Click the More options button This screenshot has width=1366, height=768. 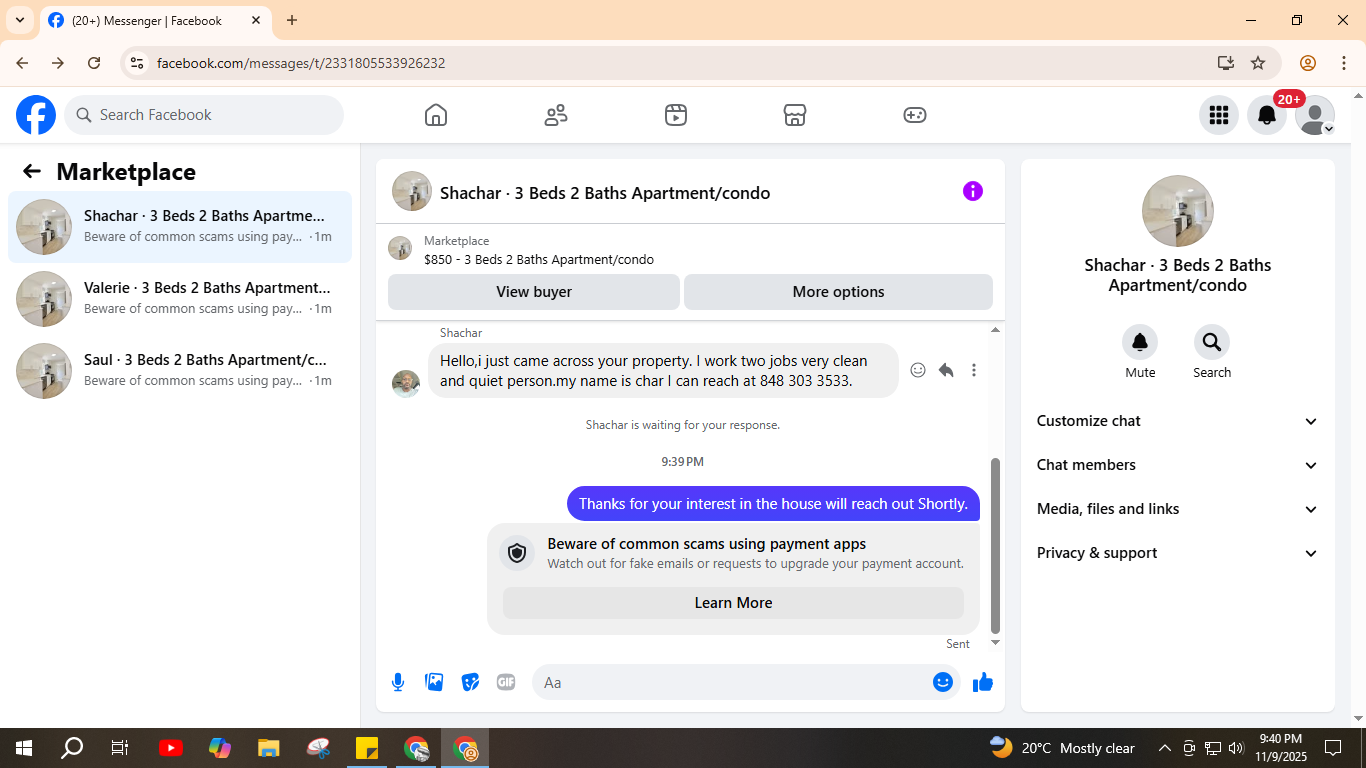click(838, 292)
